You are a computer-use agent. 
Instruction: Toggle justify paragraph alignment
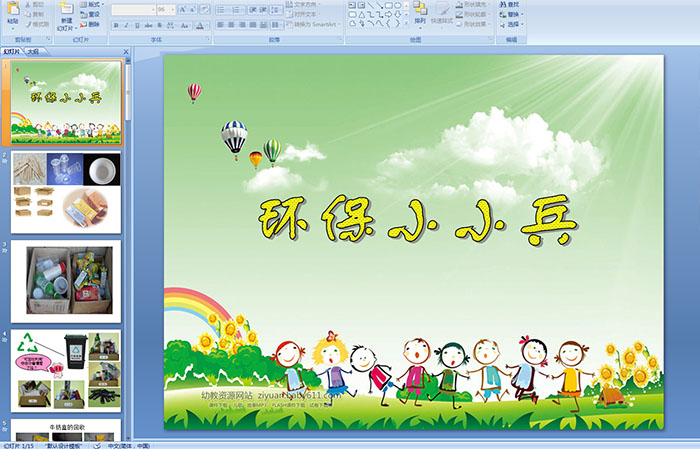(x=253, y=25)
